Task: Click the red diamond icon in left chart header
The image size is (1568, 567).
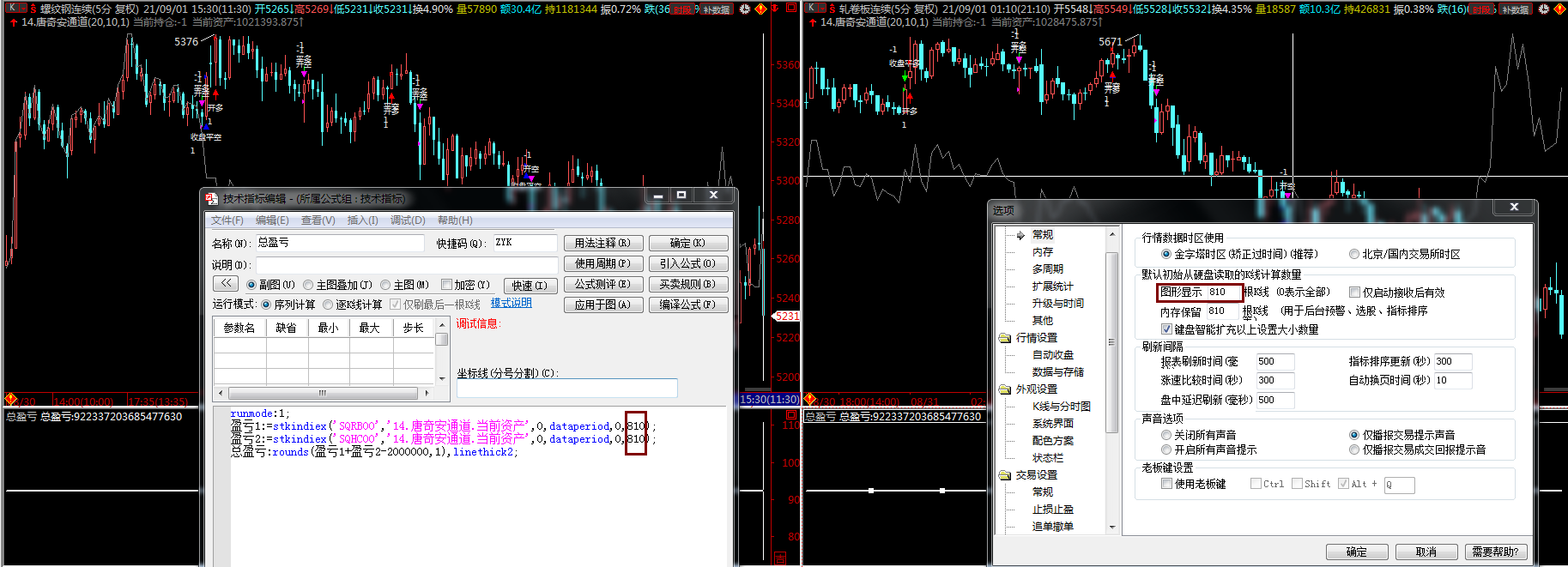Action: click(760, 9)
